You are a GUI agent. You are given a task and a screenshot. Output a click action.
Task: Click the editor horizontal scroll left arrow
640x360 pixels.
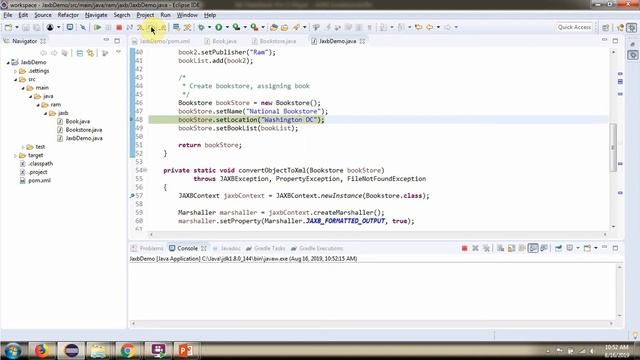[x=151, y=234]
